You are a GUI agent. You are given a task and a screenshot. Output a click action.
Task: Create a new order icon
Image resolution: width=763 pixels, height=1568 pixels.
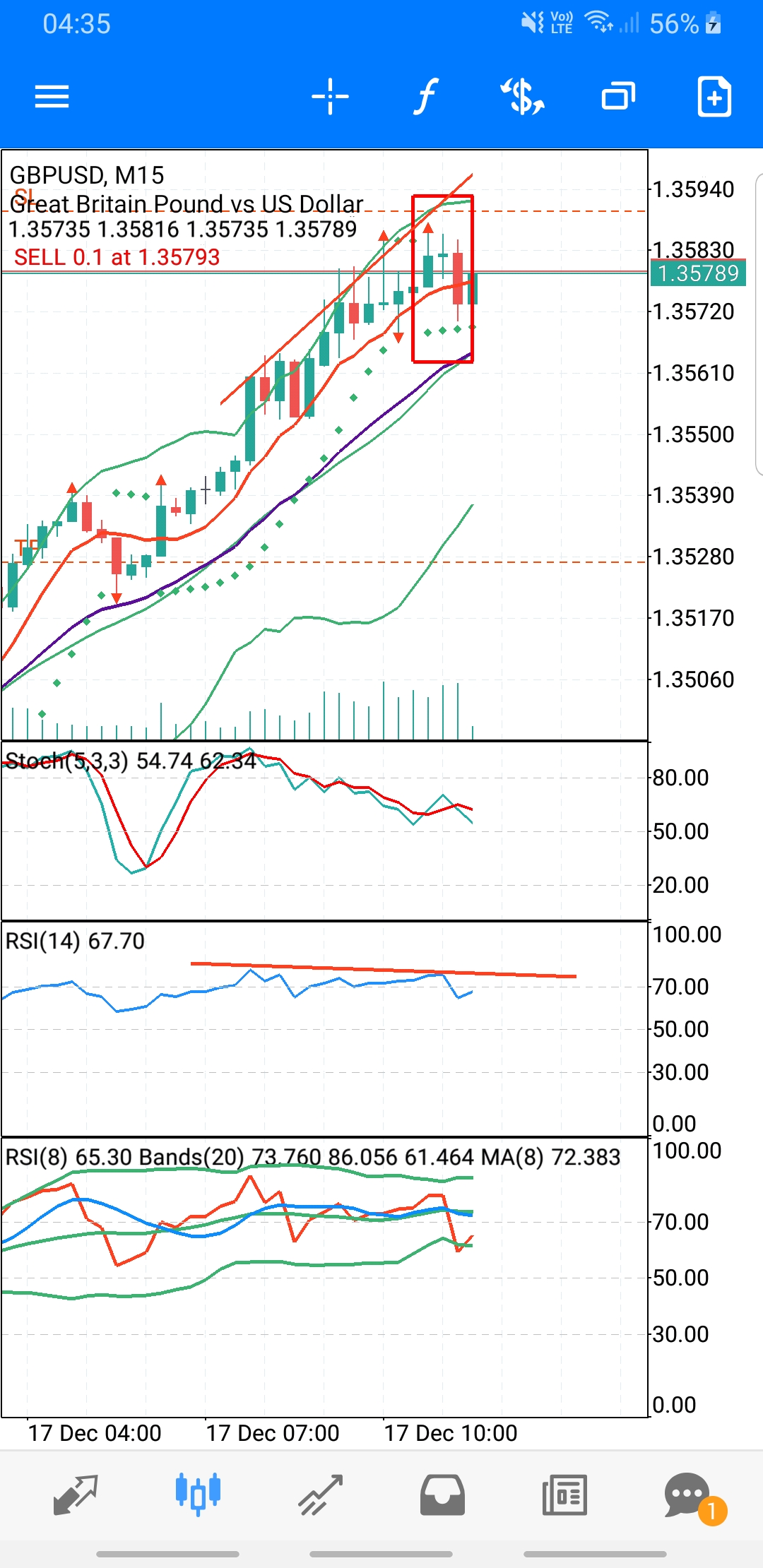714,96
